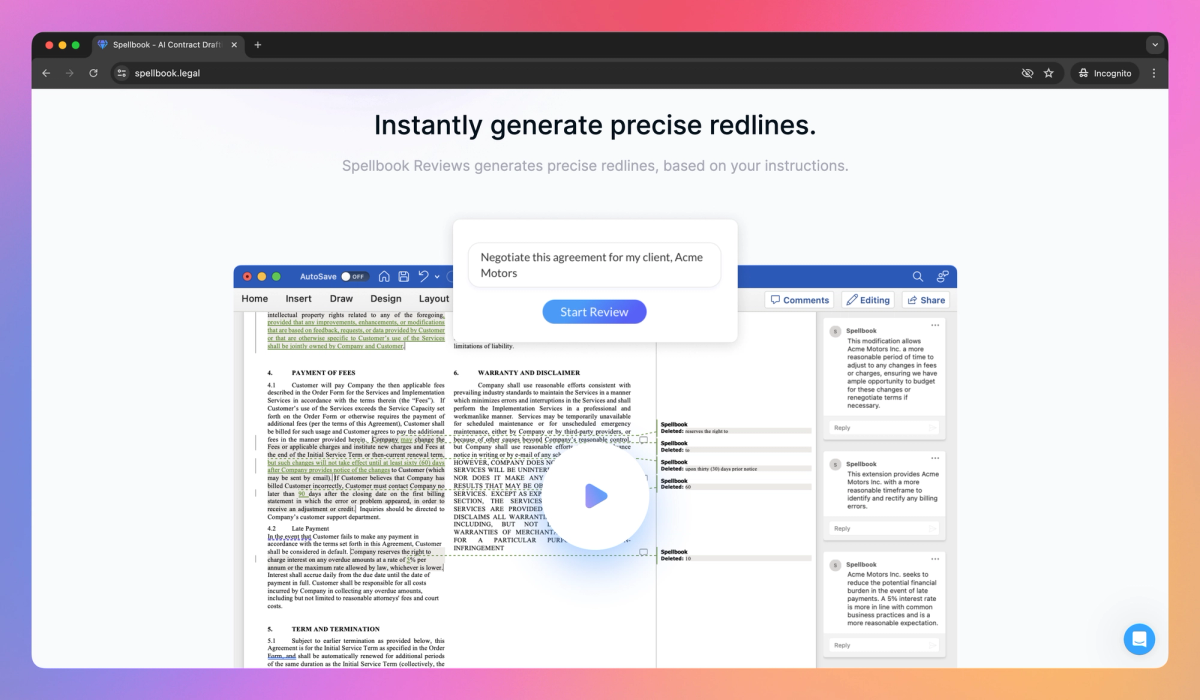Switch to the Layout ribbon tab
The width and height of the screenshot is (1200, 700).
point(434,299)
